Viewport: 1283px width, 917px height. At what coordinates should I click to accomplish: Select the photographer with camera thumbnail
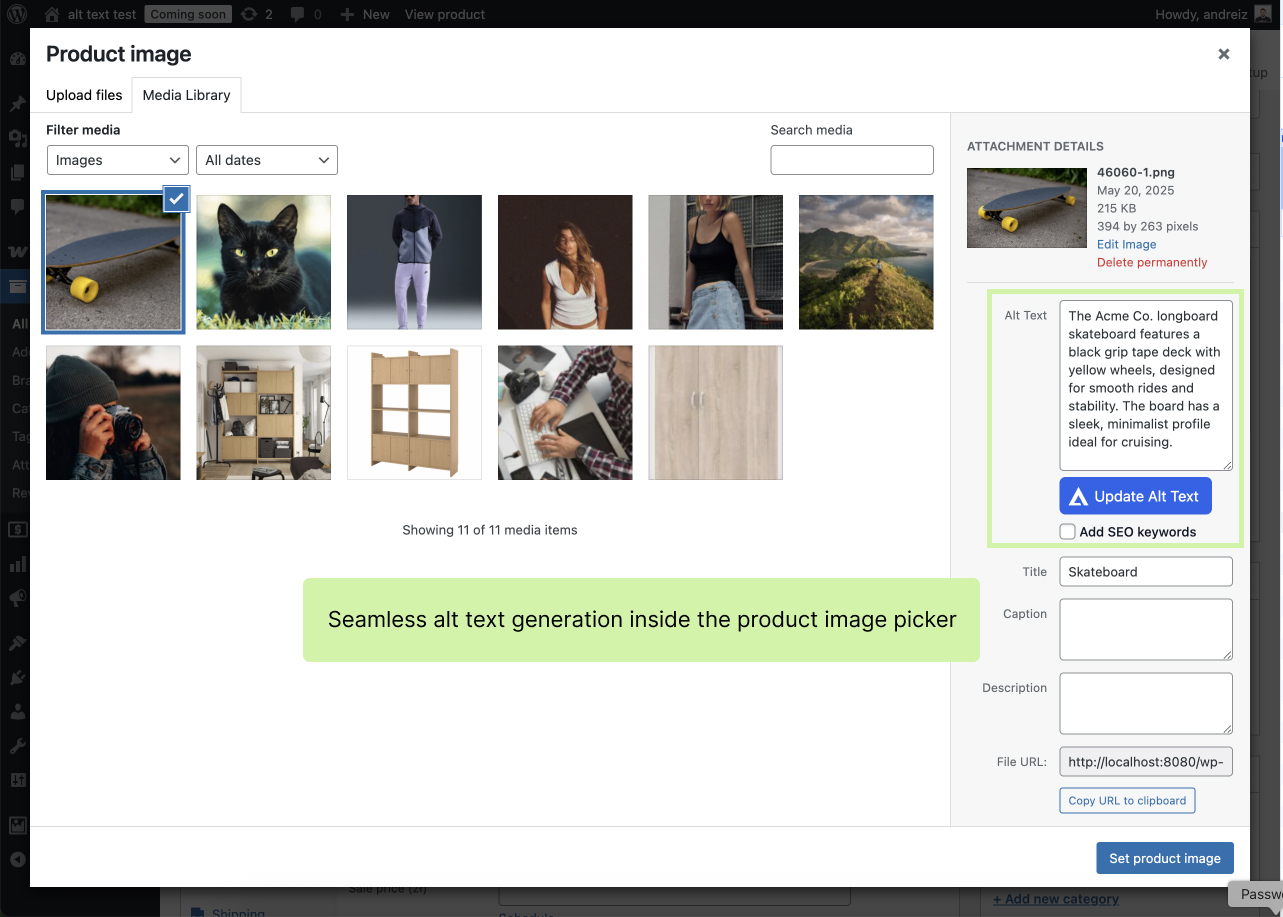tap(113, 413)
